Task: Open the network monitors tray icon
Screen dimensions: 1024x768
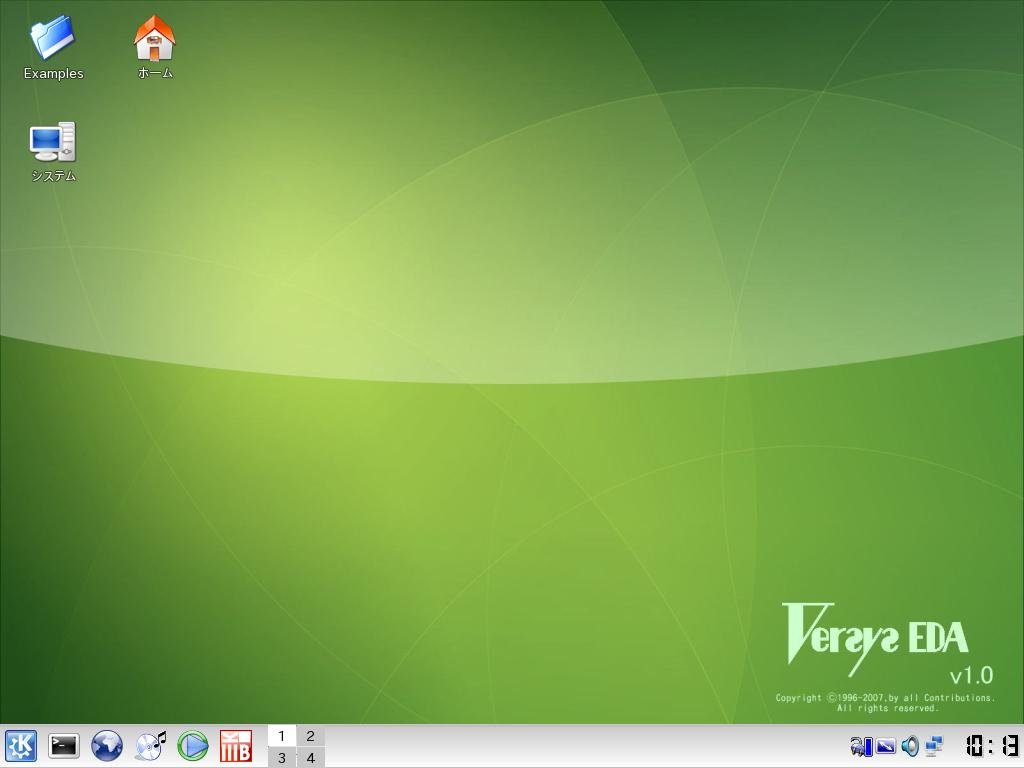Action: [x=934, y=746]
